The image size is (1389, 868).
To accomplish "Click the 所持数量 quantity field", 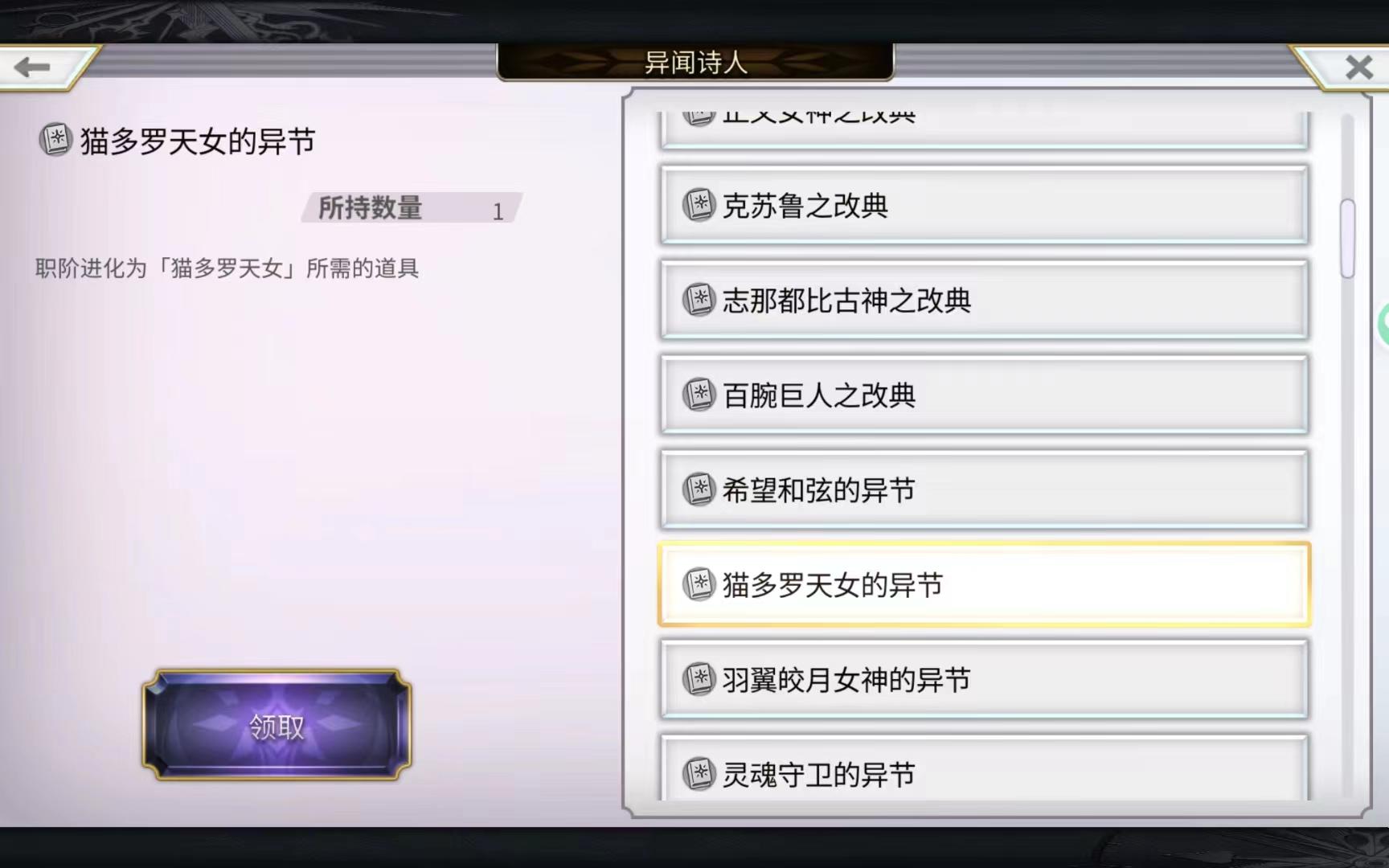I will pyautogui.click(x=412, y=208).
